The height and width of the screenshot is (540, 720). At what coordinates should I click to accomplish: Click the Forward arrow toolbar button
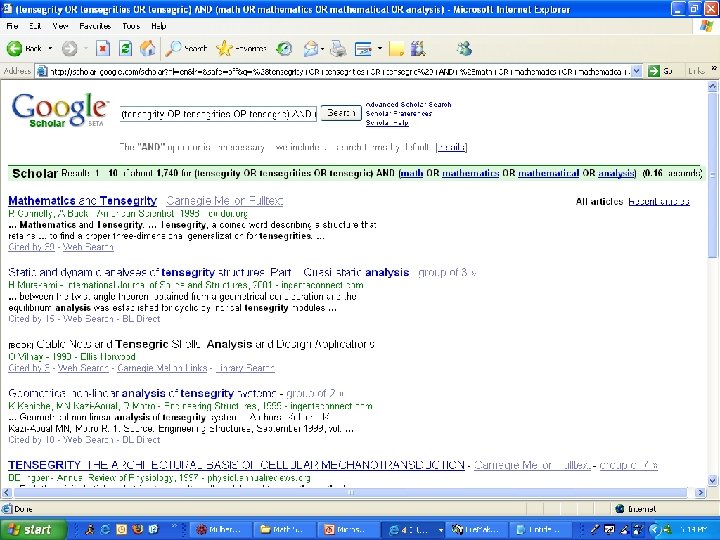pyautogui.click(x=69, y=48)
